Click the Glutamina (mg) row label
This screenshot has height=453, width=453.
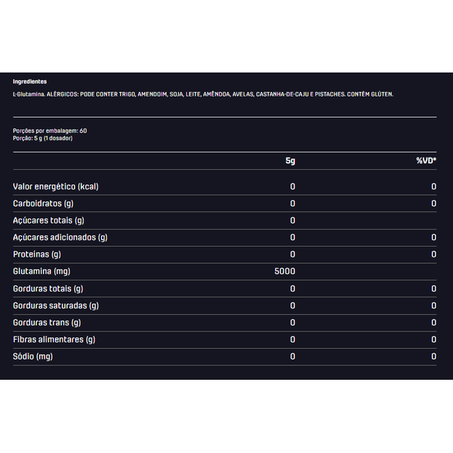coord(42,272)
